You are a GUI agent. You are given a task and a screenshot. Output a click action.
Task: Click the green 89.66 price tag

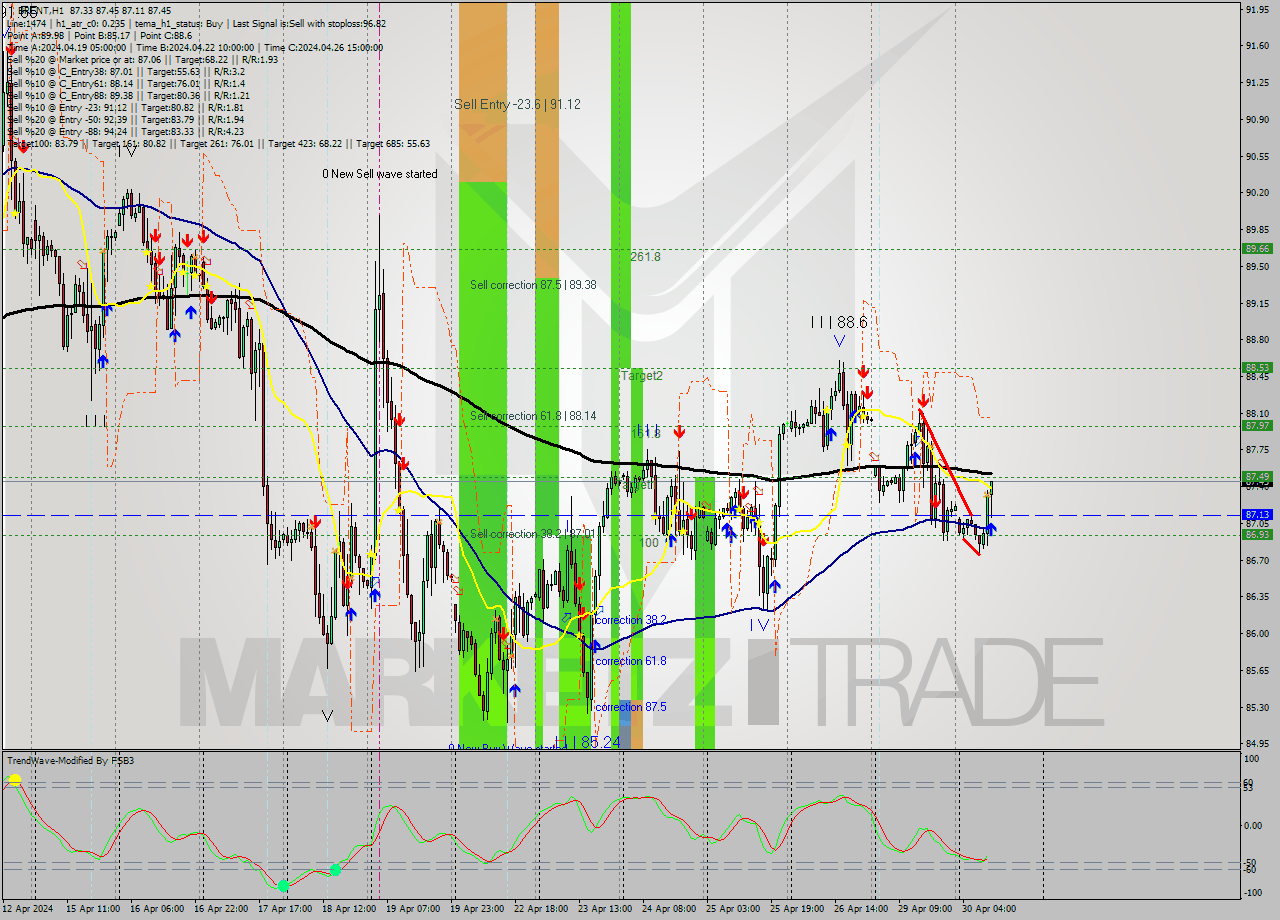tap(1257, 249)
